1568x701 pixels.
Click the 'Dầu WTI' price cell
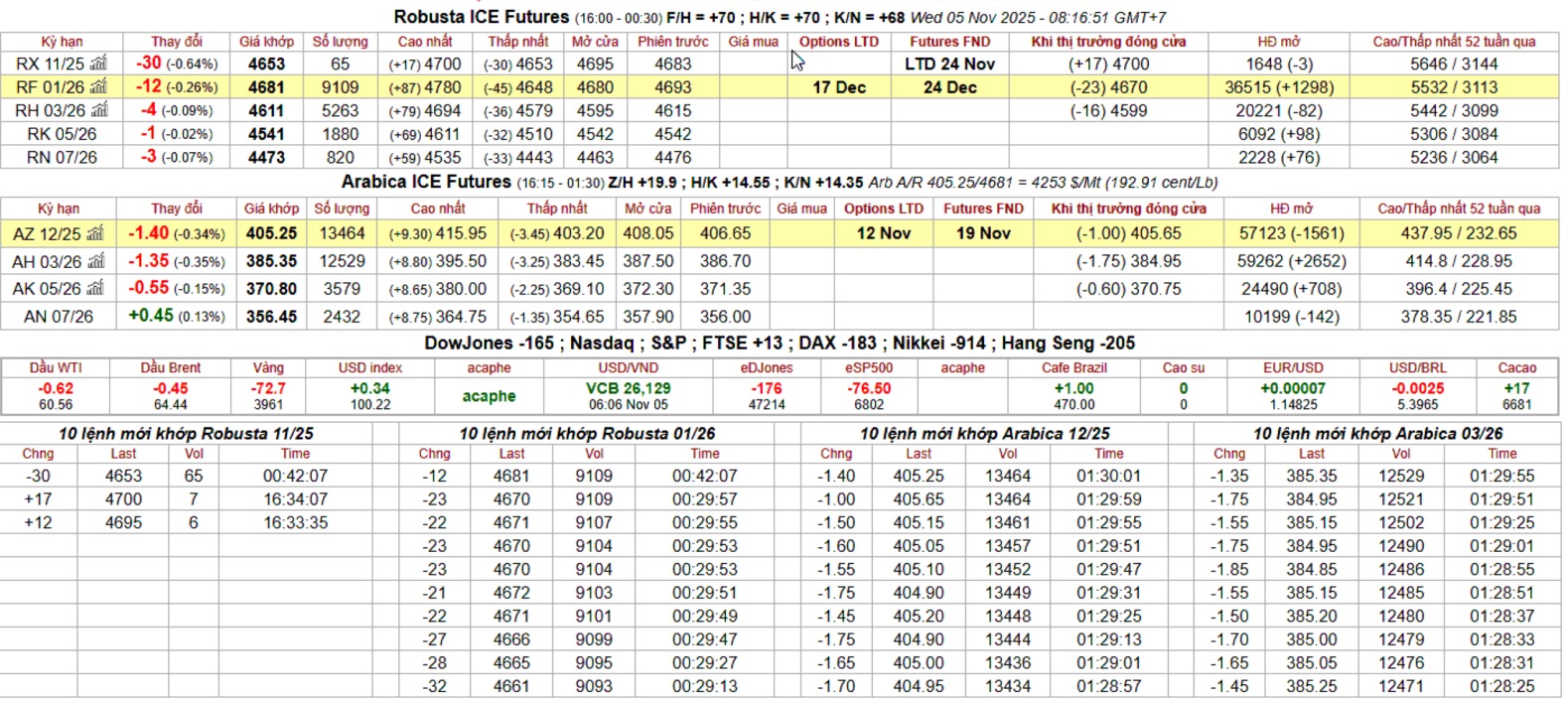(56, 396)
